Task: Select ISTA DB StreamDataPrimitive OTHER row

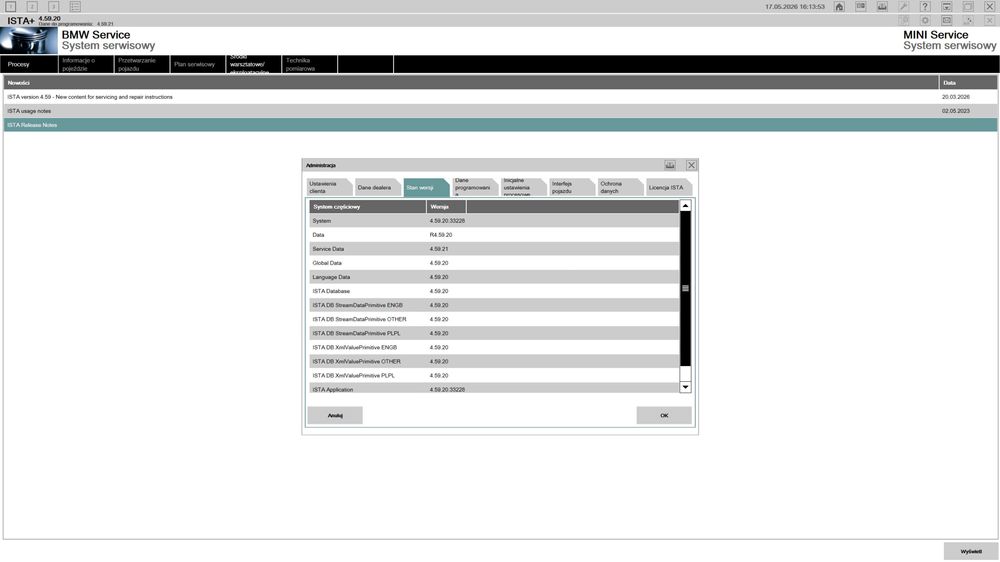Action: [x=494, y=319]
